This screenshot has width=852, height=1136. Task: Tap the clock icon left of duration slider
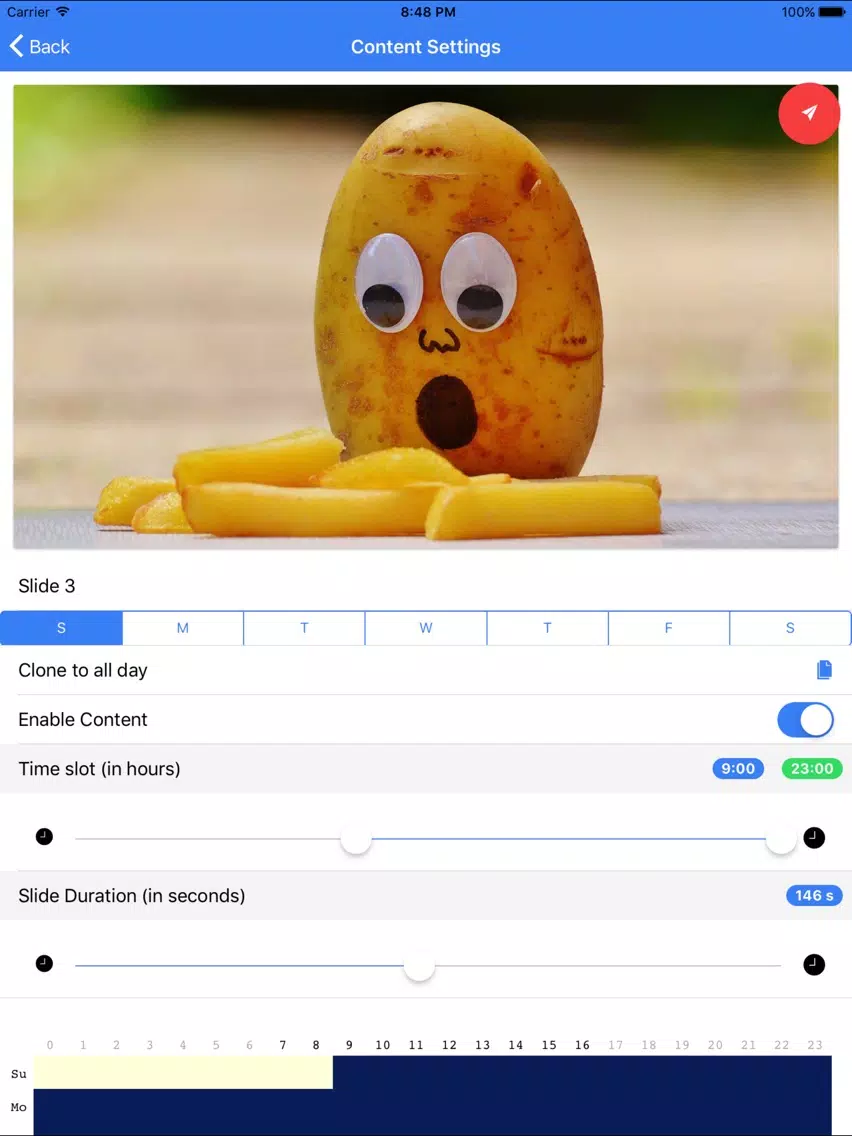[44, 964]
